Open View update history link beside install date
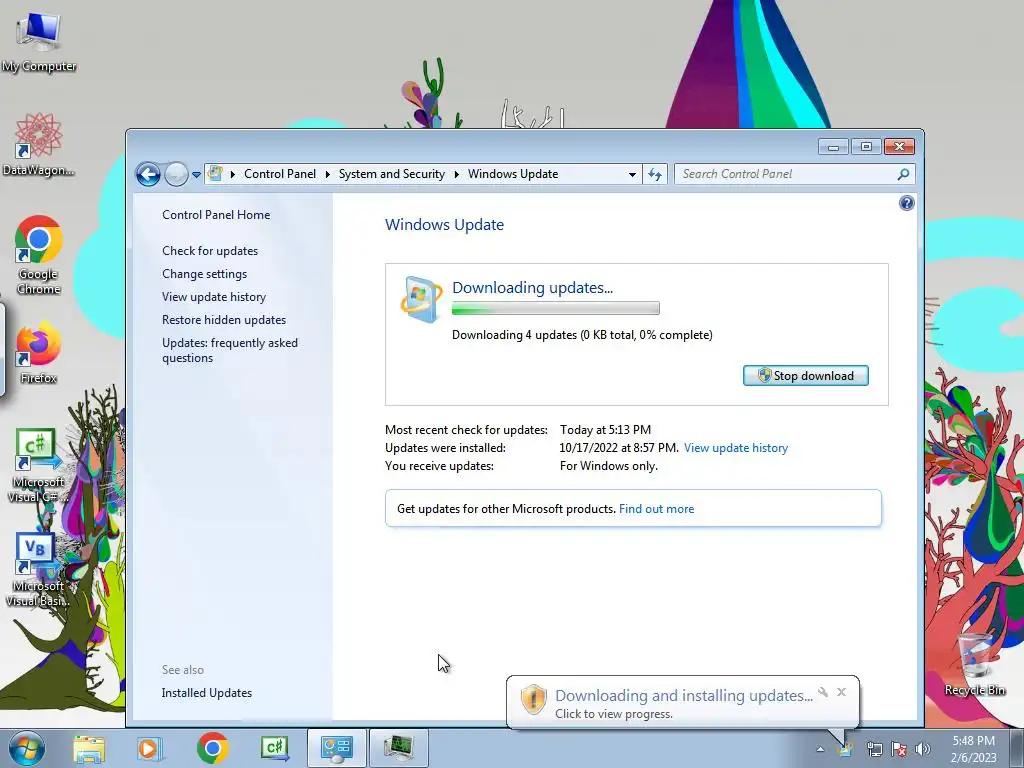This screenshot has height=768, width=1024. click(x=736, y=448)
